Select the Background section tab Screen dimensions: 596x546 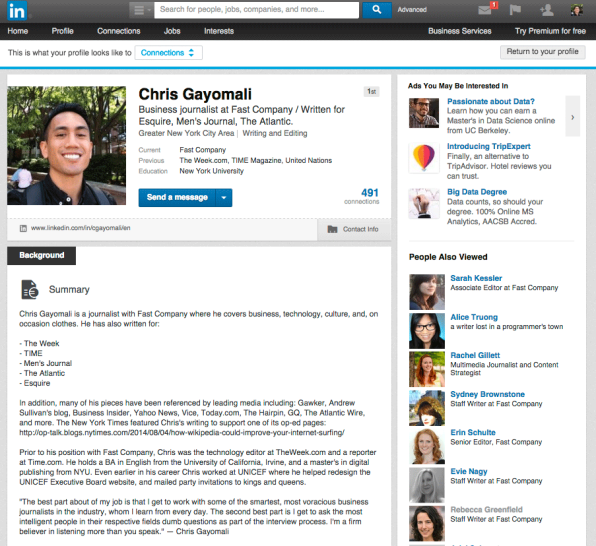click(x=41, y=256)
